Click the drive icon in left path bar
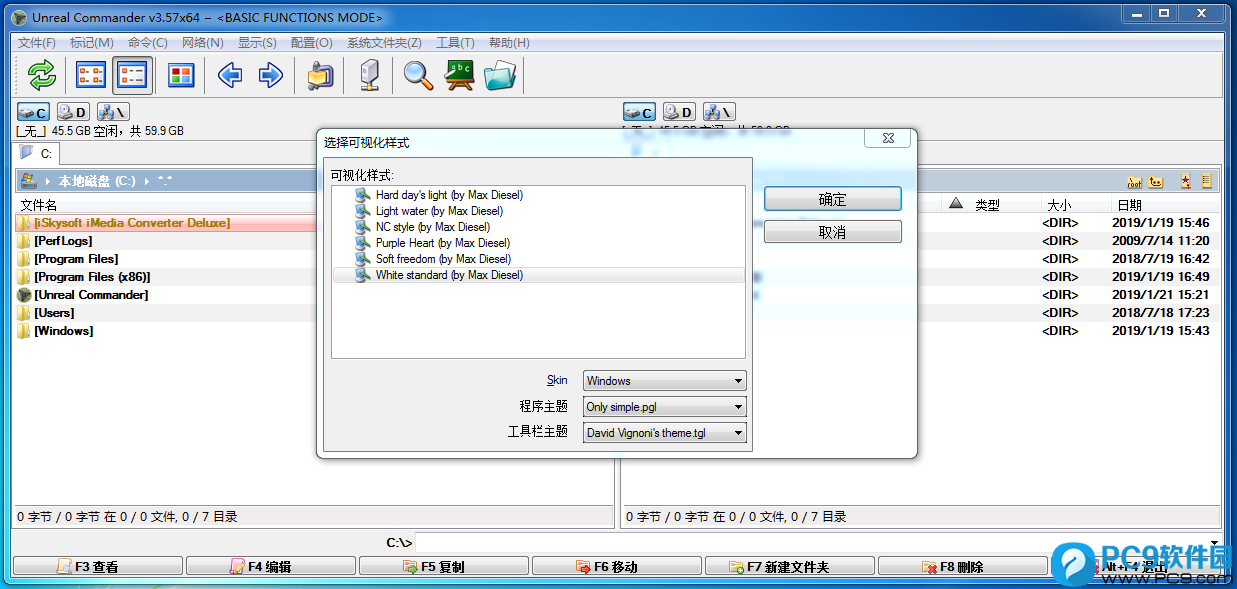The width and height of the screenshot is (1237, 589). 28,181
